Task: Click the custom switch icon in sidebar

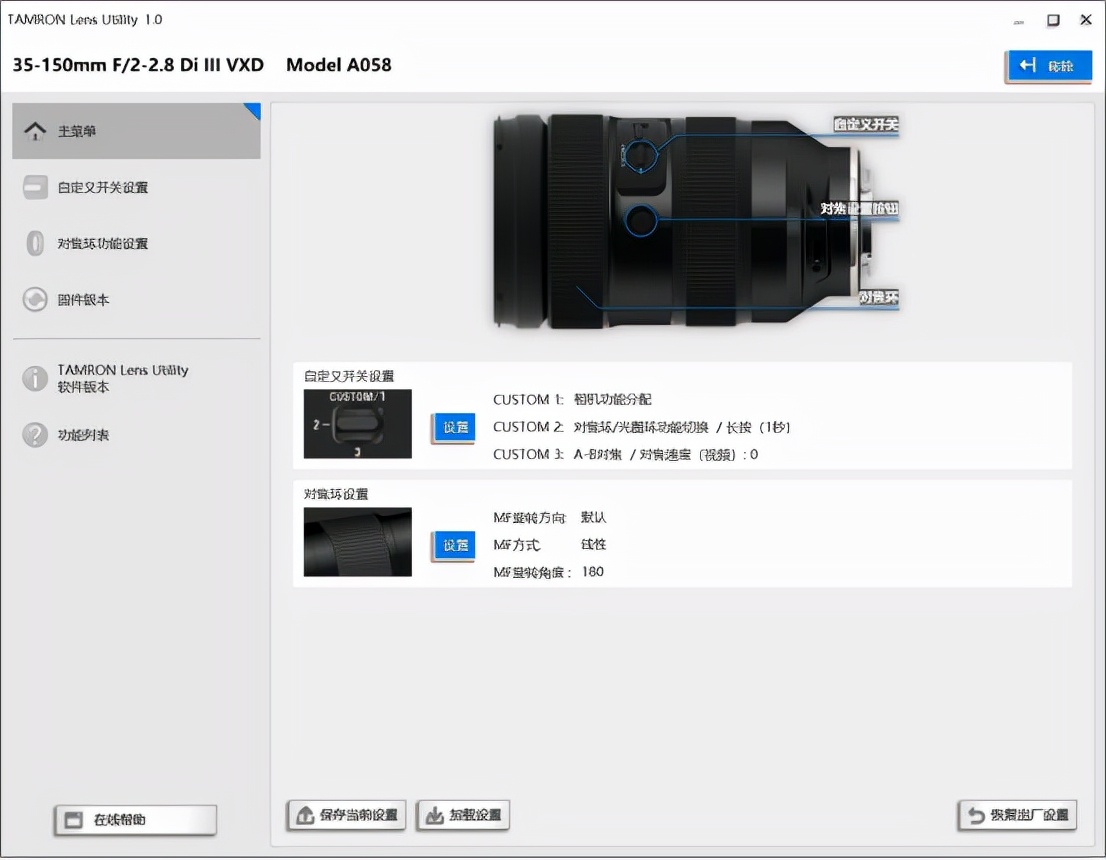Action: [x=35, y=187]
